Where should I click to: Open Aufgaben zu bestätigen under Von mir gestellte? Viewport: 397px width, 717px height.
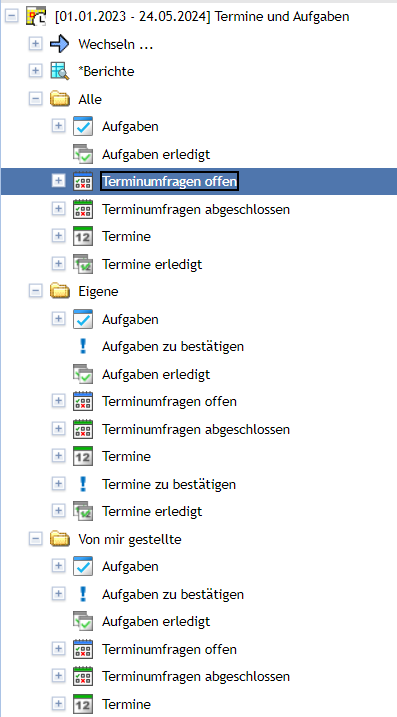coord(173,594)
